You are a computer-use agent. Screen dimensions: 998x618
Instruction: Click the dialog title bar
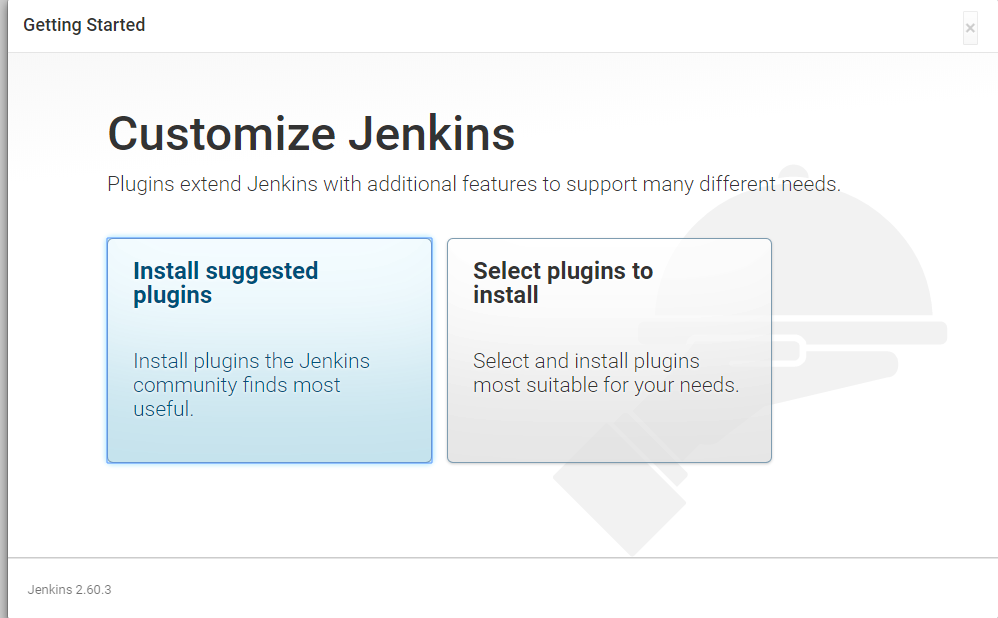click(500, 25)
